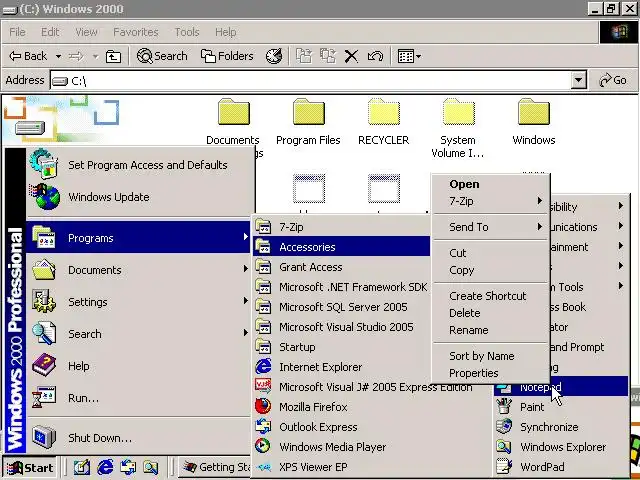Click the Start button on taskbar
Screen dimensions: 640x480
tap(30, 468)
